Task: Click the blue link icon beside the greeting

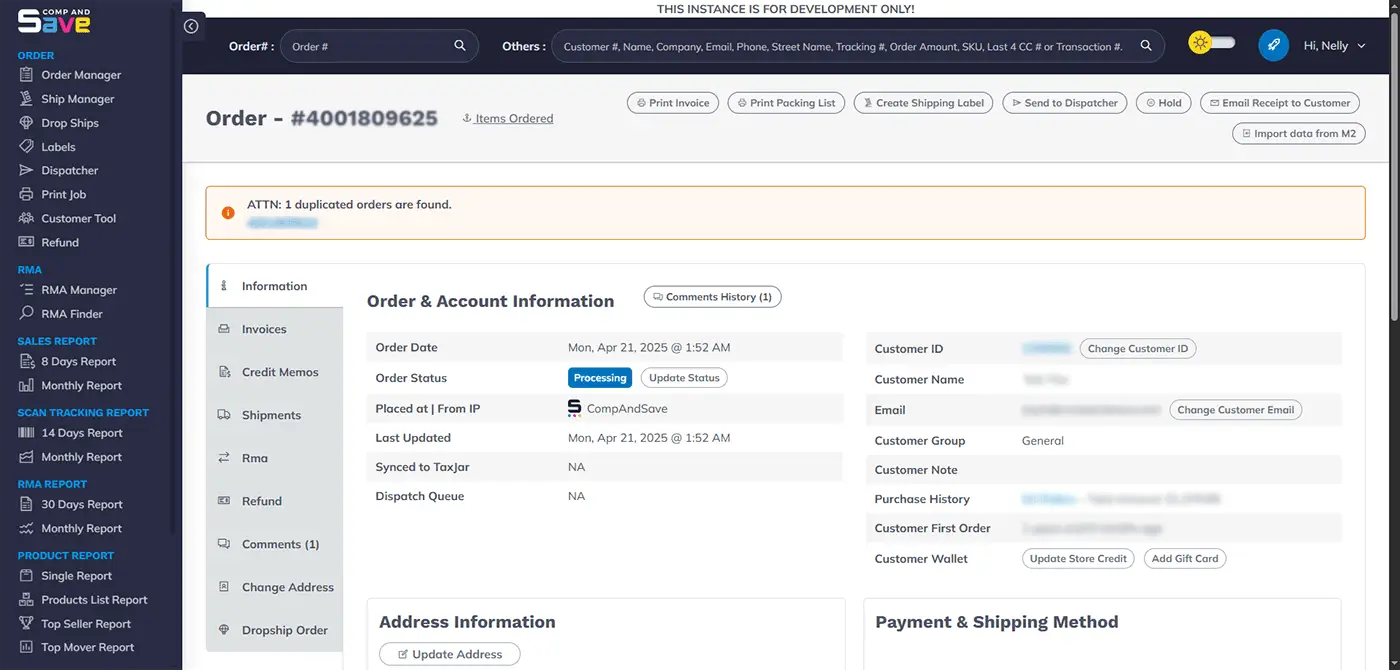Action: pyautogui.click(x=1273, y=45)
